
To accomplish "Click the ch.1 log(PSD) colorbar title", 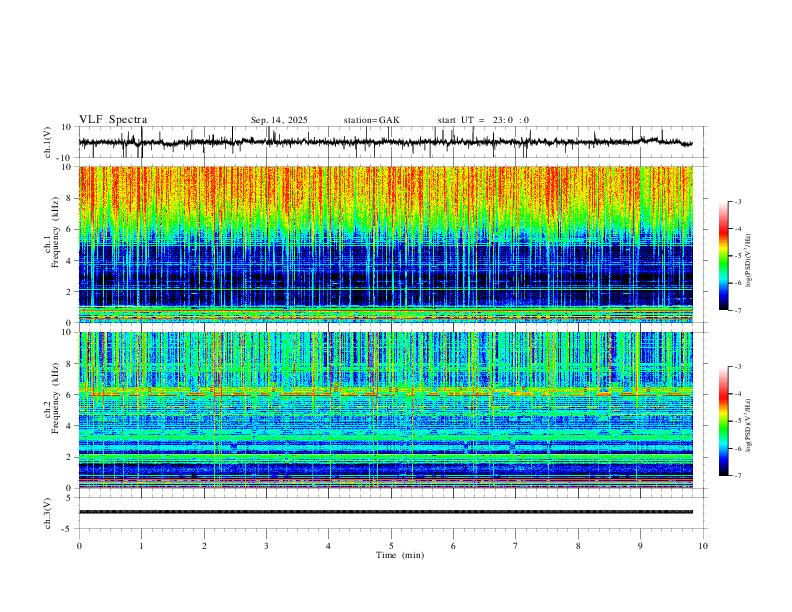I will 749,260.
